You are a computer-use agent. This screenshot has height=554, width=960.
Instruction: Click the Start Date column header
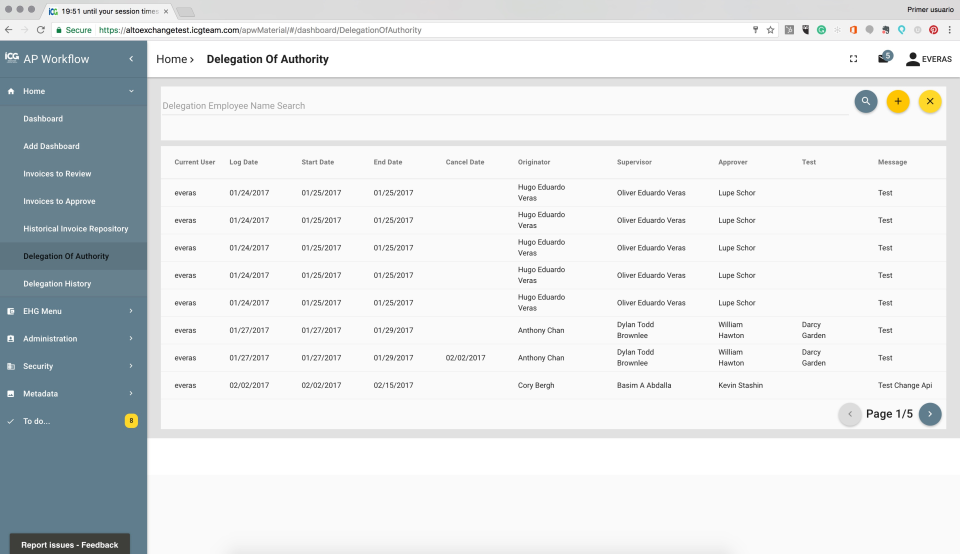click(x=318, y=162)
